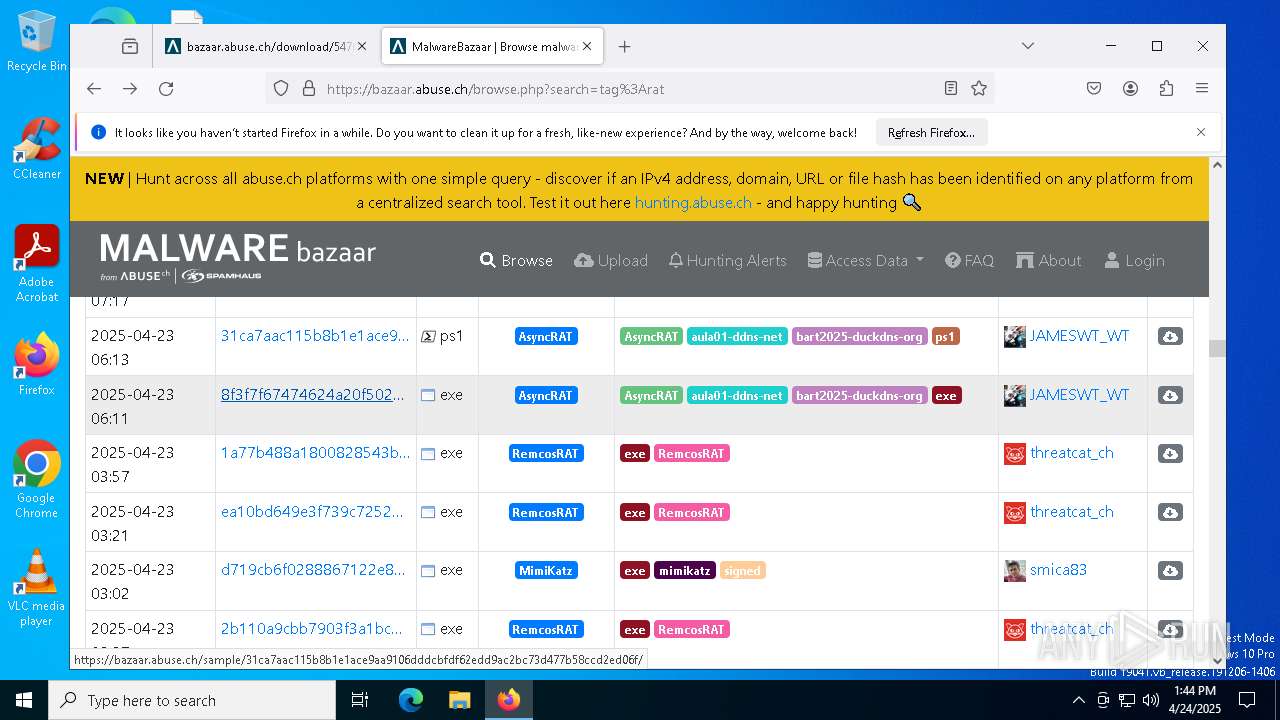Open Task View on taskbar
Screen dimensions: 1280x720
(x=360, y=700)
